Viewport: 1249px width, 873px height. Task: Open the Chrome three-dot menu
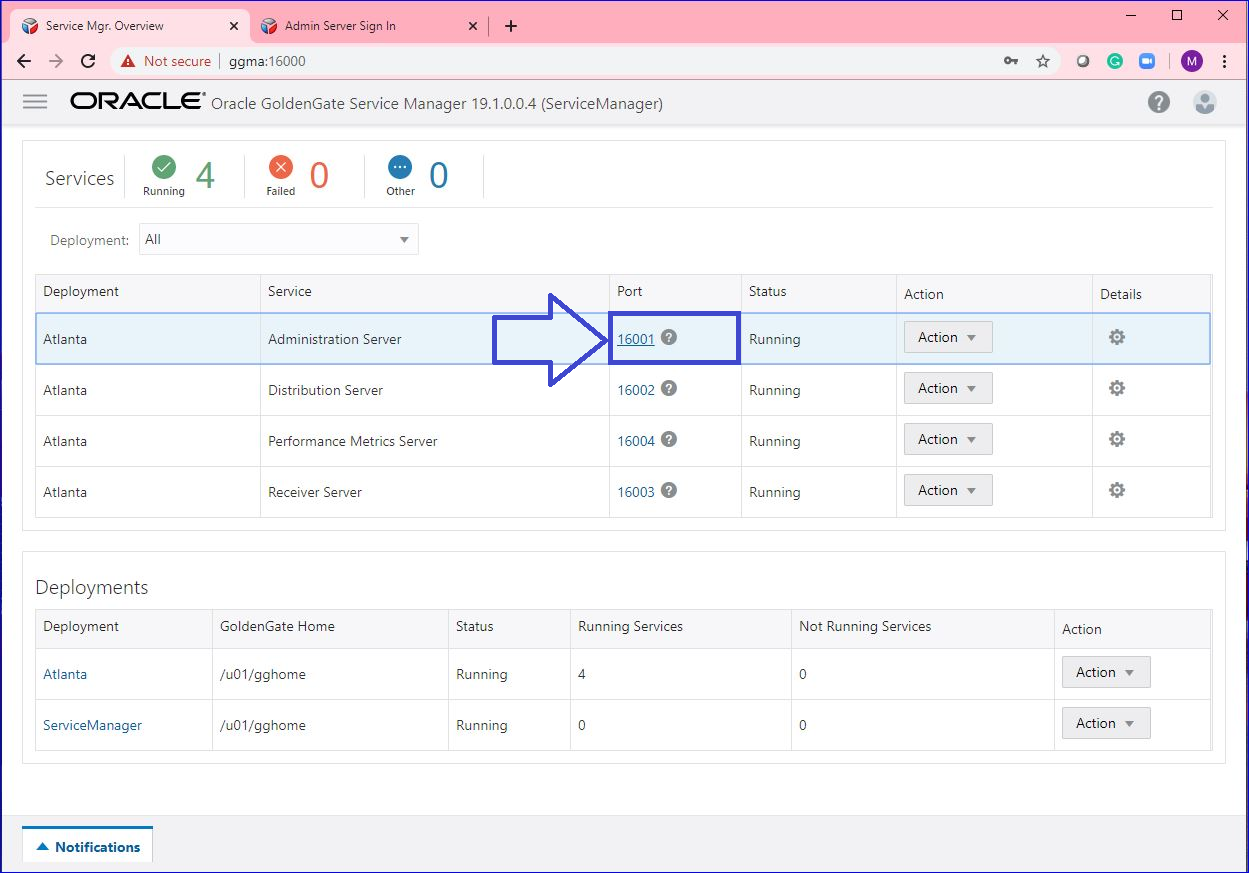coord(1225,61)
